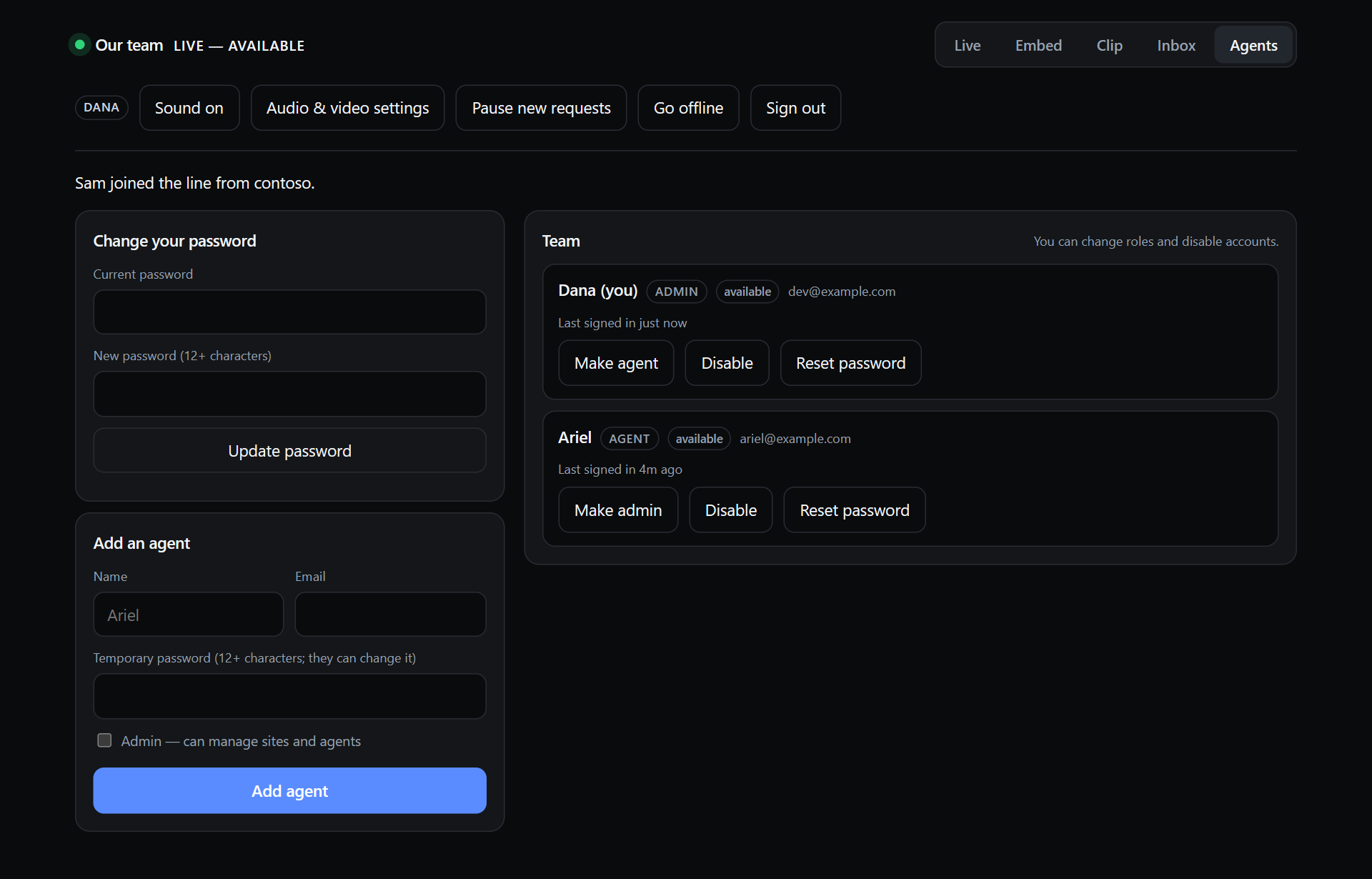Click the DANA user badge
Screen dimensions: 1372x879
(x=101, y=107)
